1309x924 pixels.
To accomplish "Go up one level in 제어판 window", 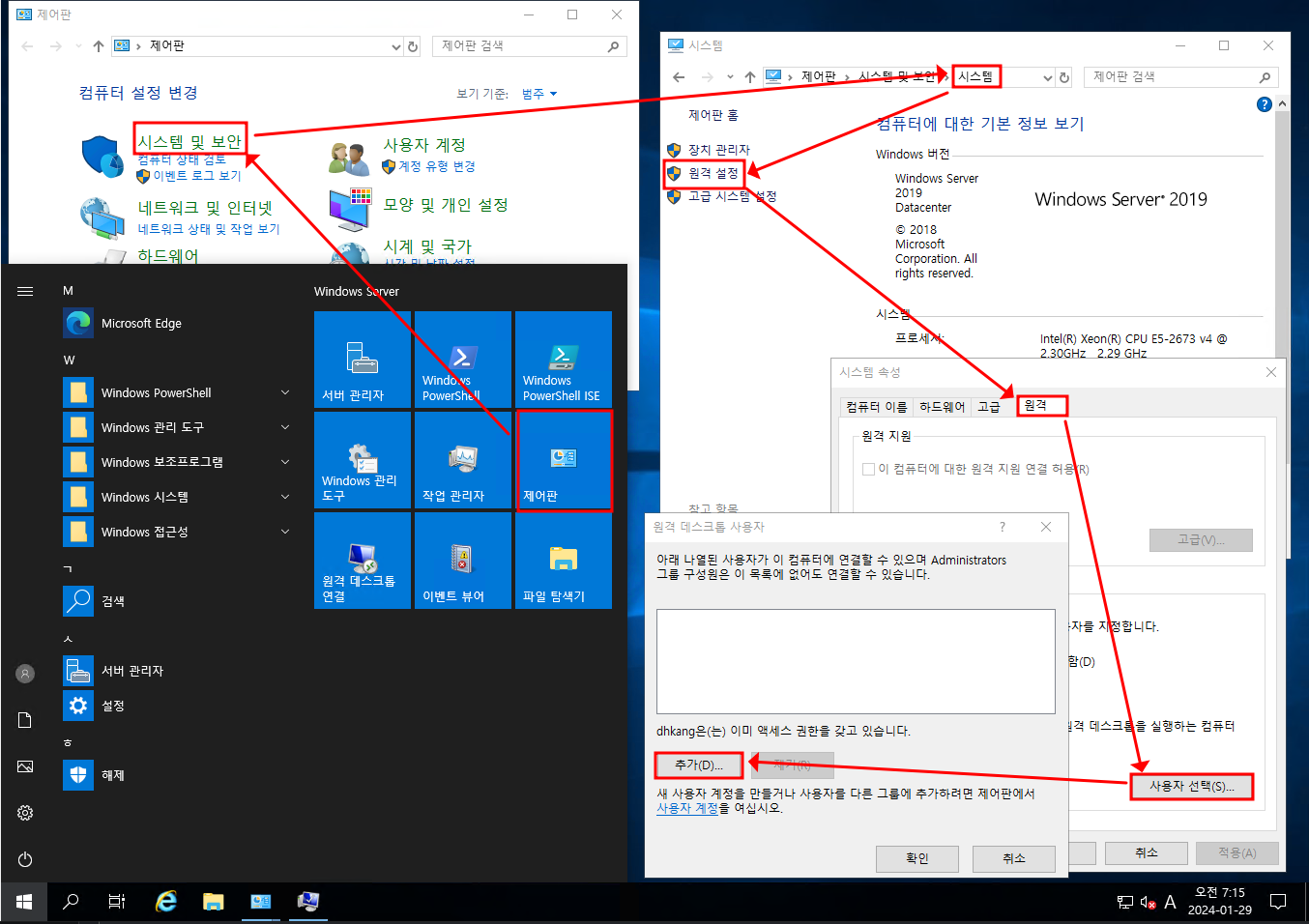I will [x=99, y=46].
